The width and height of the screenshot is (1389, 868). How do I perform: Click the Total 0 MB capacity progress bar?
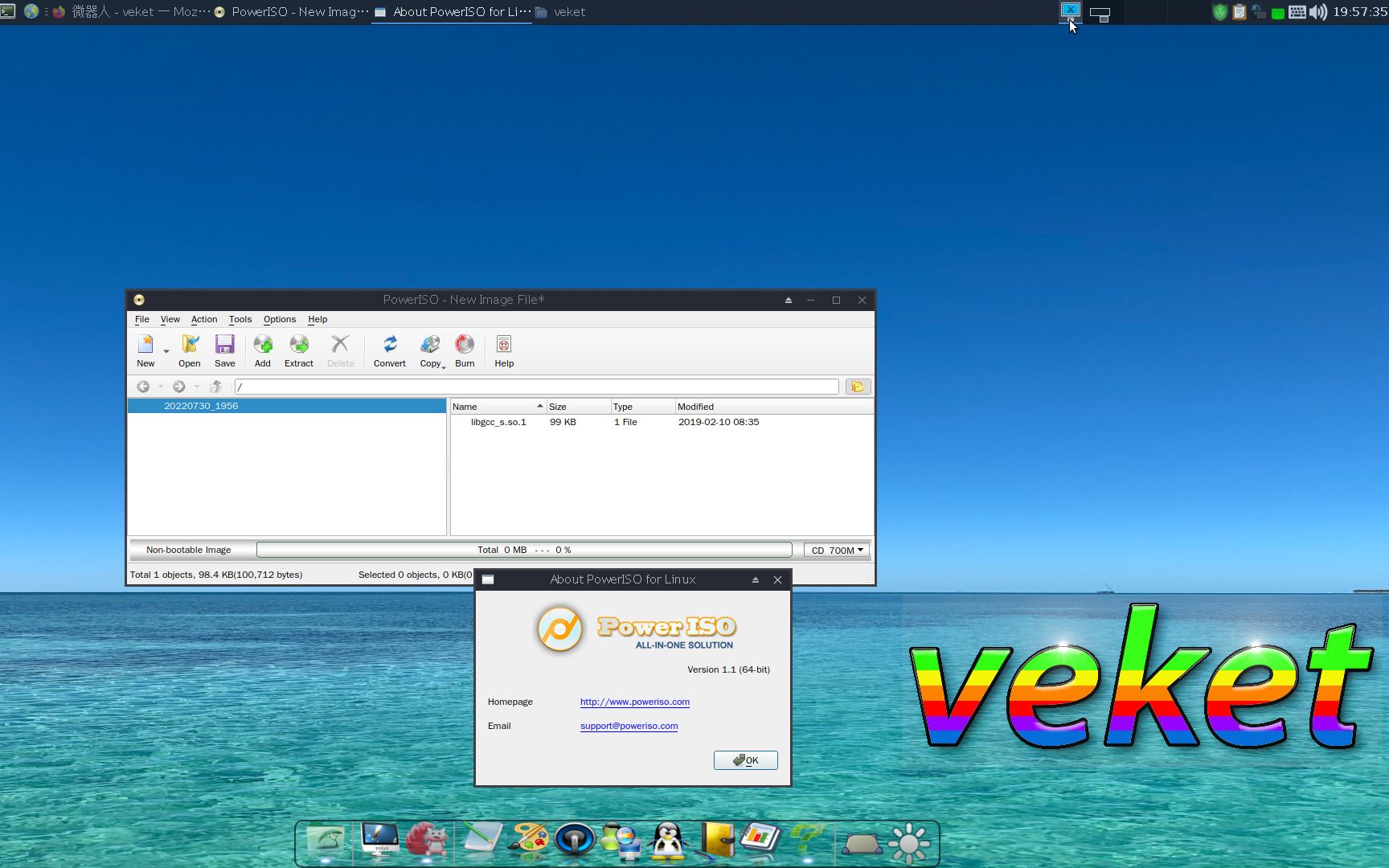[524, 550]
